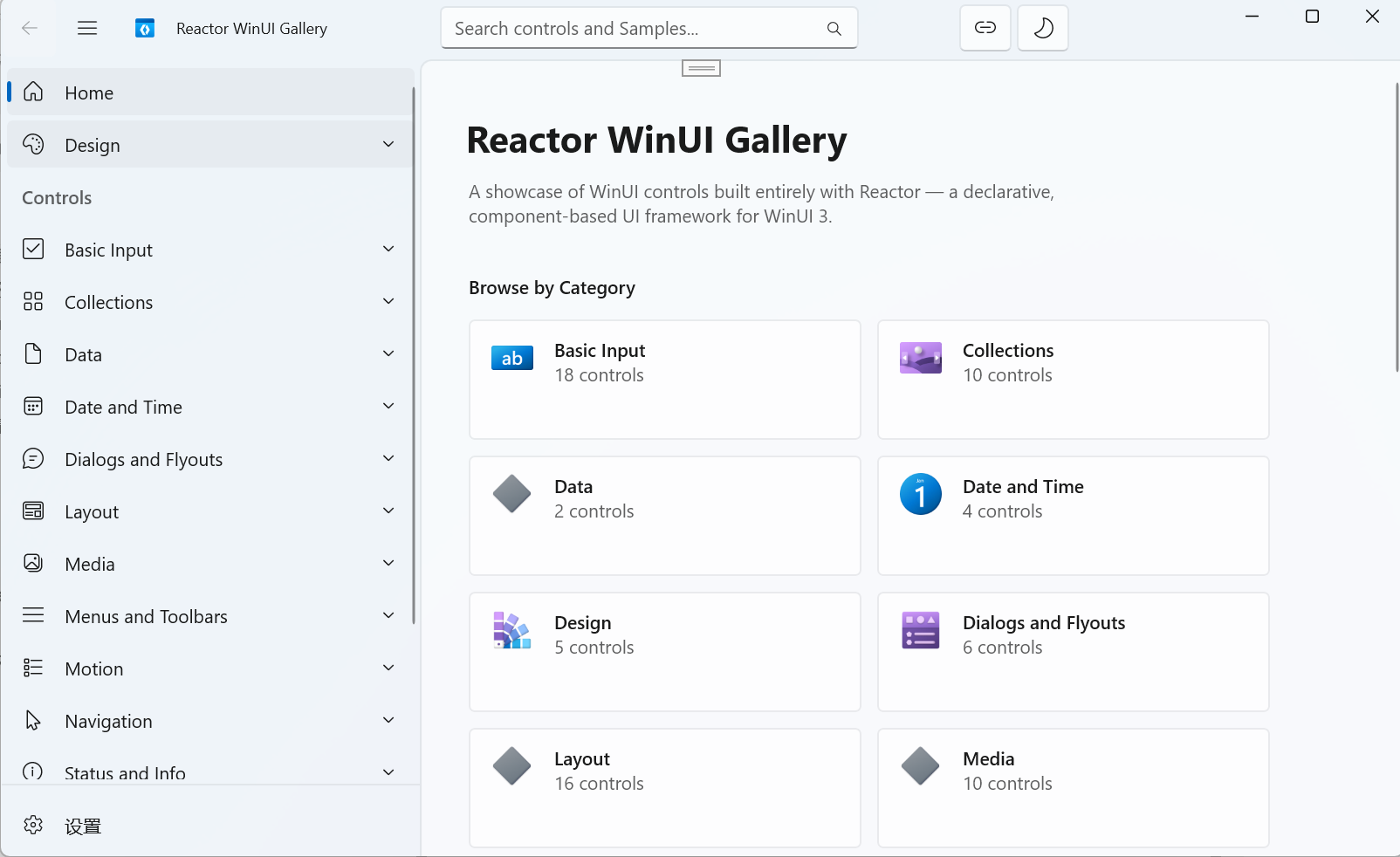The height and width of the screenshot is (857, 1400).
Task: Expand the Basic Input section chevron
Action: click(x=388, y=249)
